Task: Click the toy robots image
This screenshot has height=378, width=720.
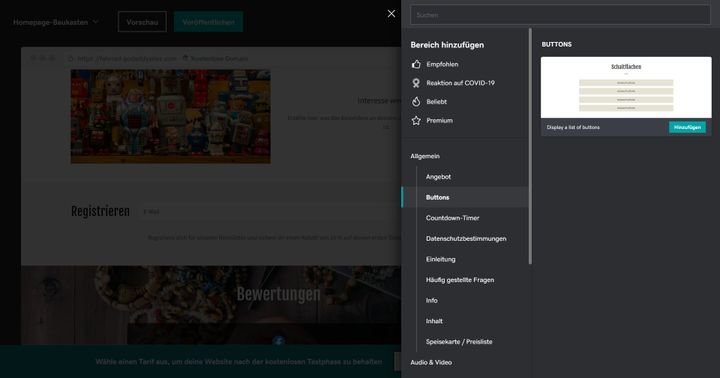Action: pyautogui.click(x=170, y=116)
